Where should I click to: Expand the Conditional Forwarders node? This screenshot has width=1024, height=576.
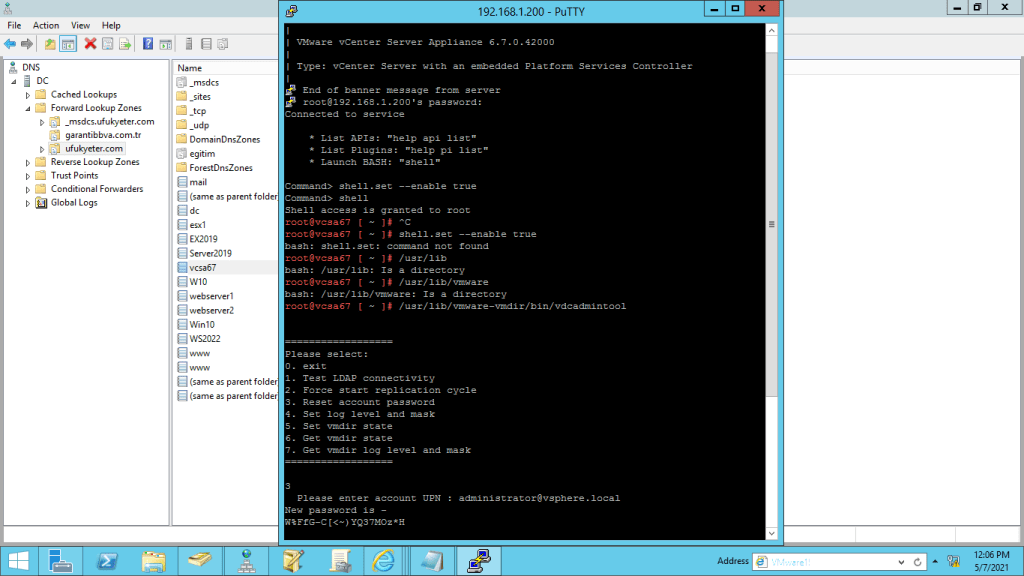[x=28, y=190]
